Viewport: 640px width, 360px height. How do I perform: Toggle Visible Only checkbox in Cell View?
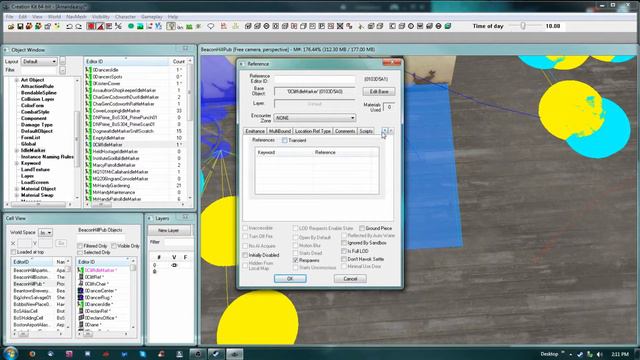point(113,246)
